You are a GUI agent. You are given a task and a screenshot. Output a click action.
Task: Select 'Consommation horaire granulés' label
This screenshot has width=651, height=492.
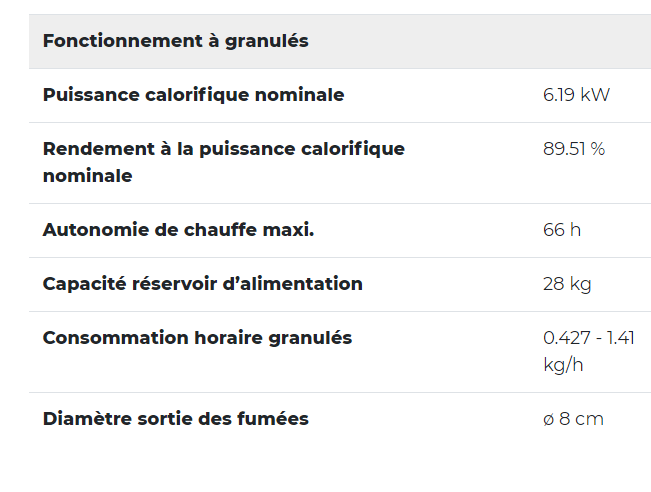pyautogui.click(x=197, y=338)
